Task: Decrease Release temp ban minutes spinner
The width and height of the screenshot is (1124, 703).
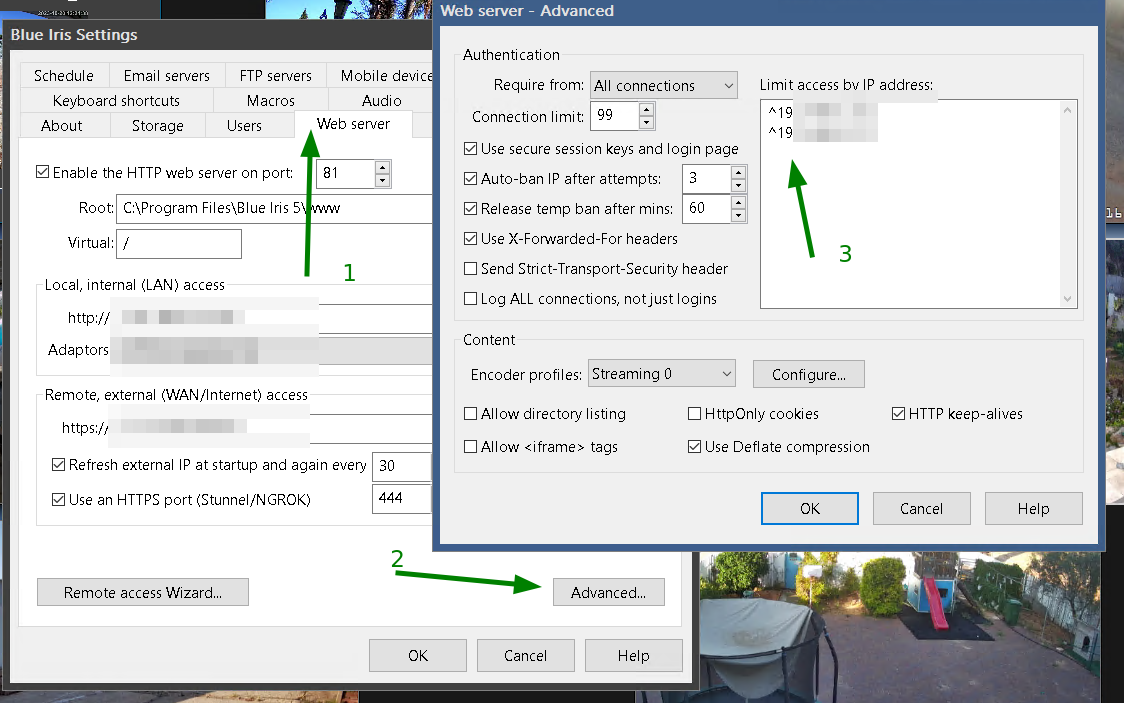Action: [x=738, y=216]
